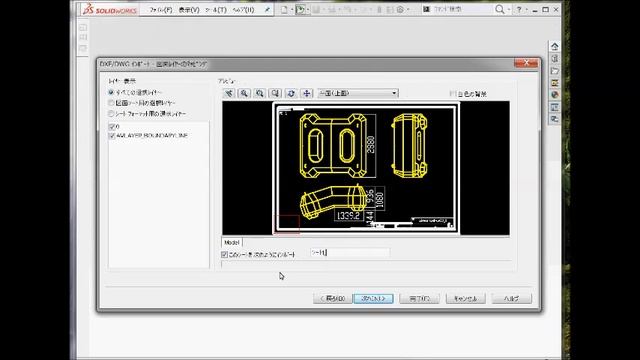
Task: Open the SolidWorks Resources home task pane icon
Action: click(x=554, y=47)
